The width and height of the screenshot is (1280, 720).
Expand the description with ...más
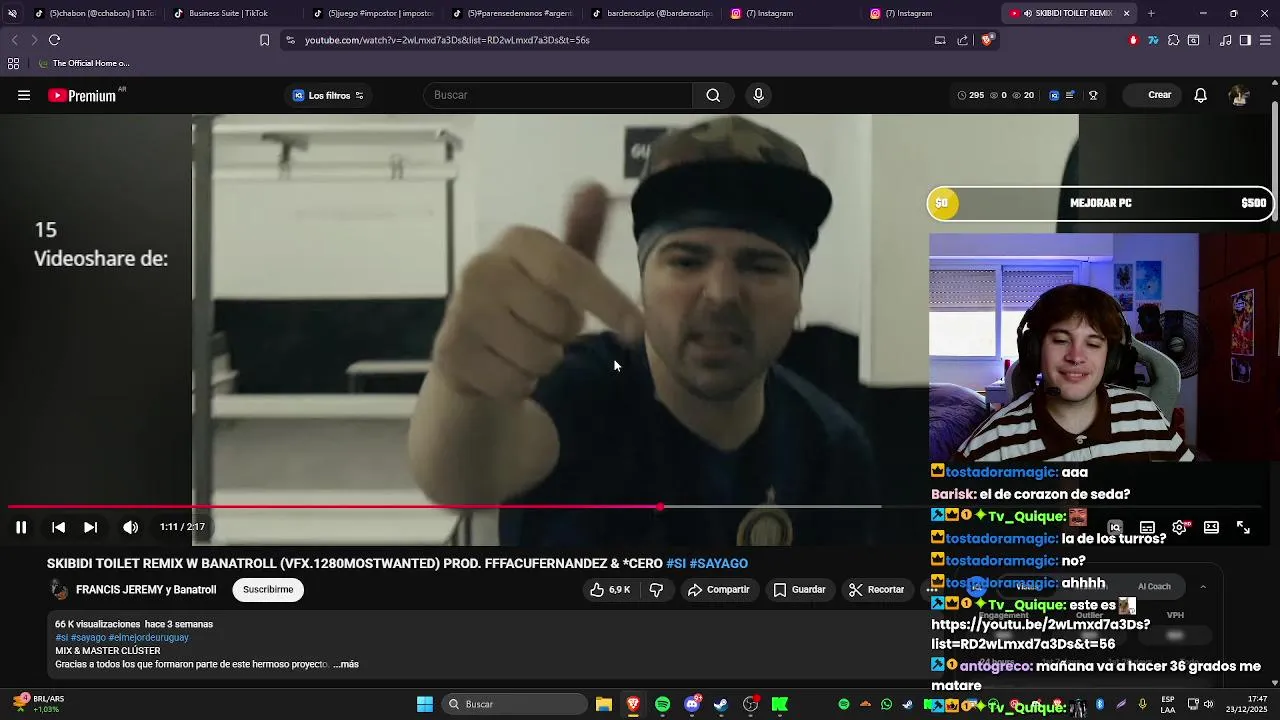346,664
